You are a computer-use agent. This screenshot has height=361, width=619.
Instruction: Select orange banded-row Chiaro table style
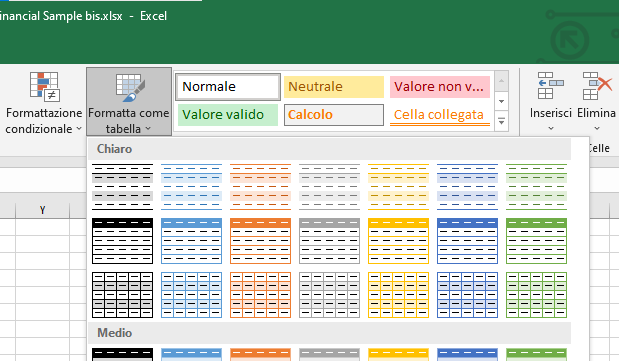pos(261,187)
